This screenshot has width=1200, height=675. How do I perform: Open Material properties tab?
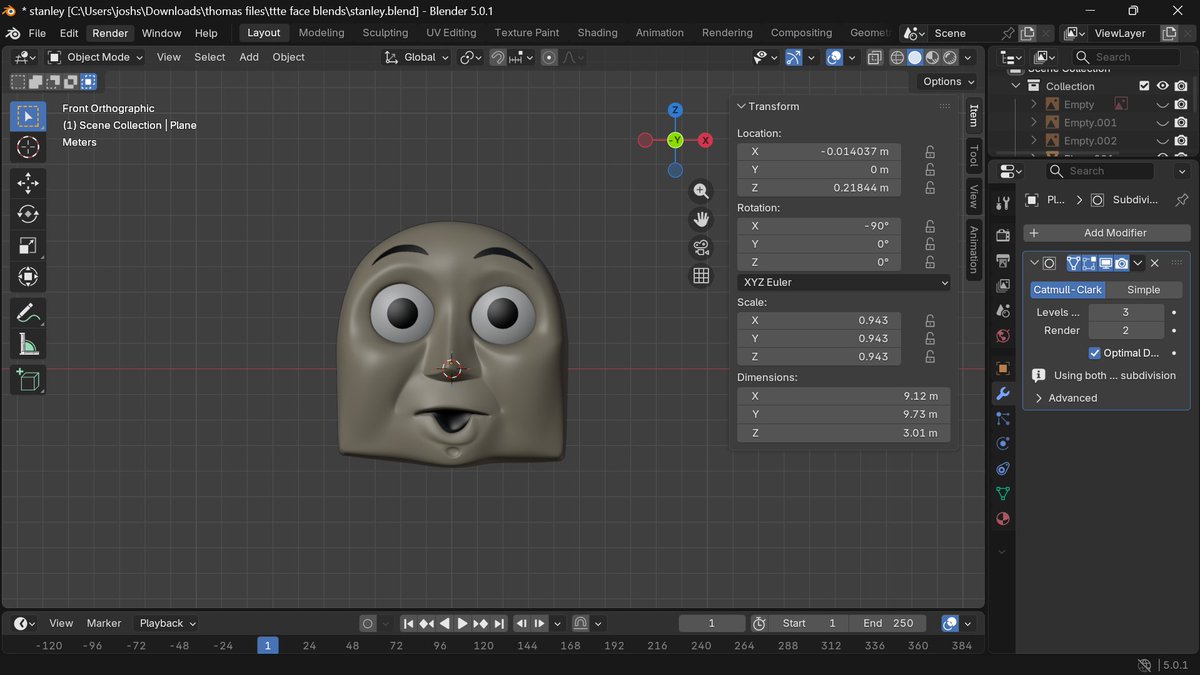(1003, 519)
